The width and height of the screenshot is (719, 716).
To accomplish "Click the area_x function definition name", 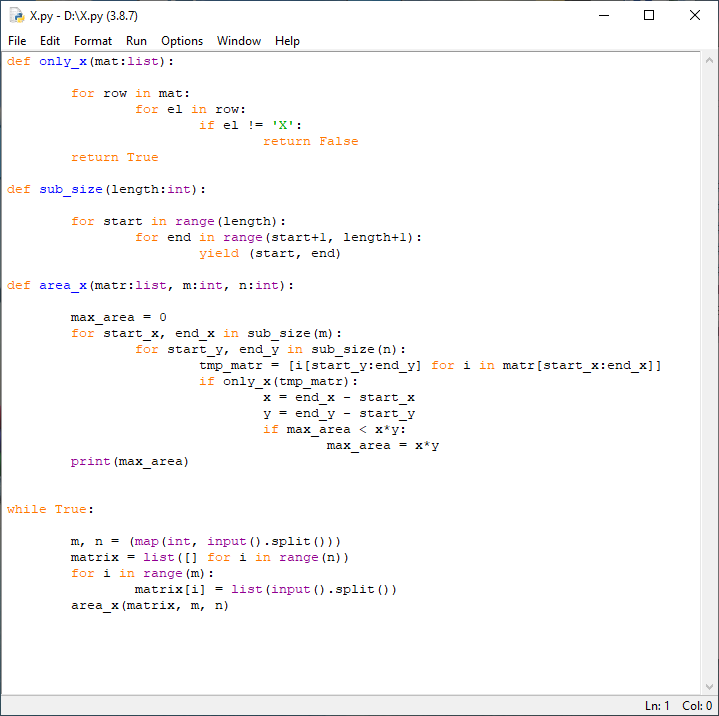I will click(x=63, y=285).
